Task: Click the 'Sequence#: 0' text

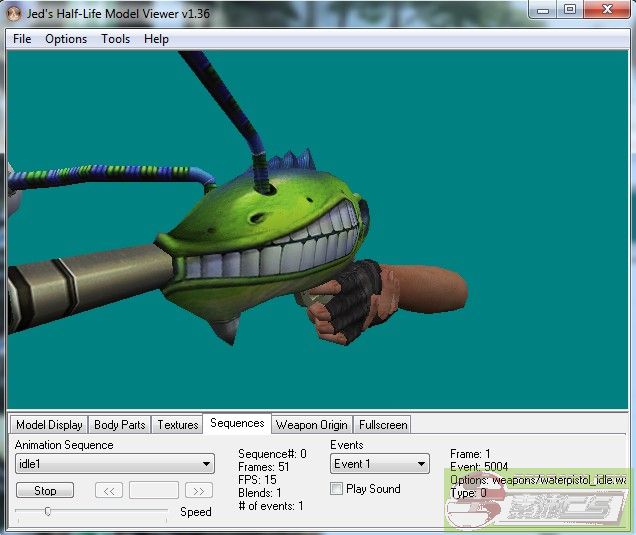Action: [273, 453]
